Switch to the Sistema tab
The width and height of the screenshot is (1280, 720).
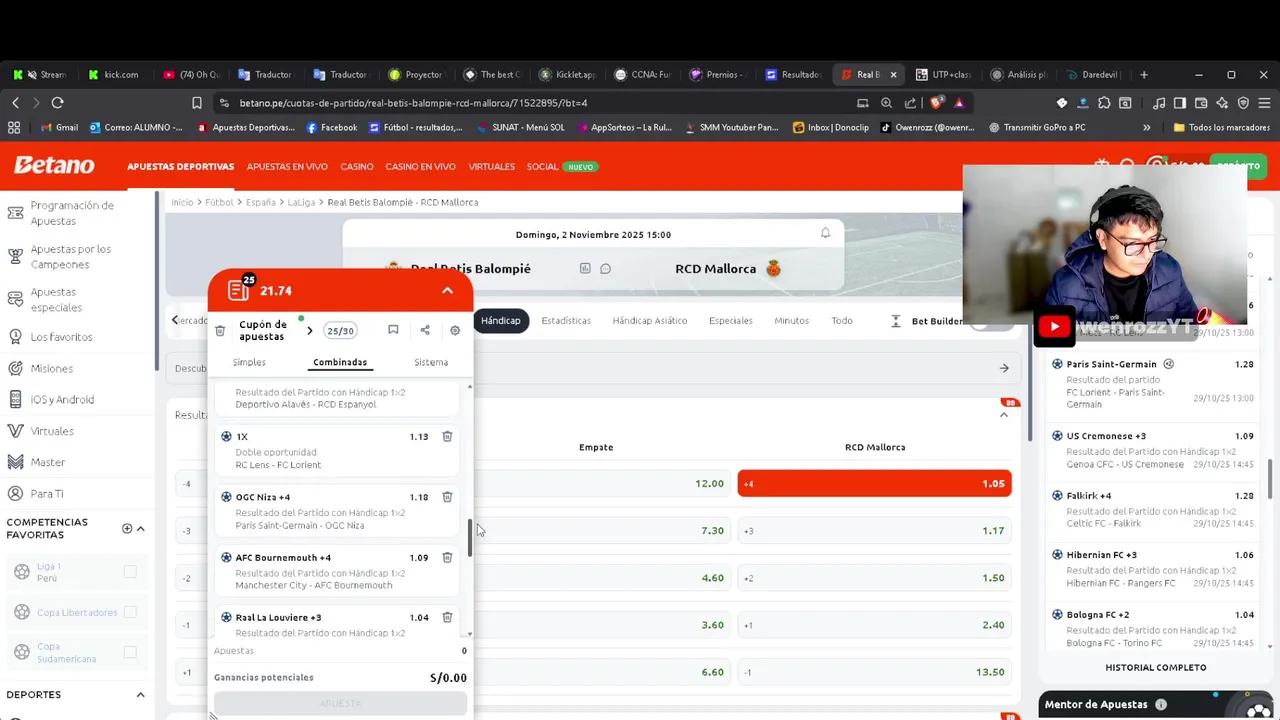(431, 362)
